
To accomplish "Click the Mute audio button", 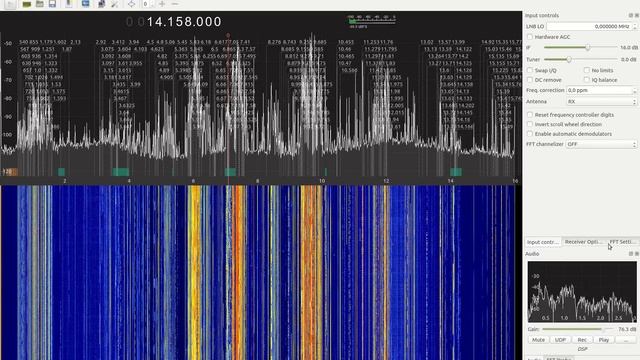I will (x=538, y=340).
